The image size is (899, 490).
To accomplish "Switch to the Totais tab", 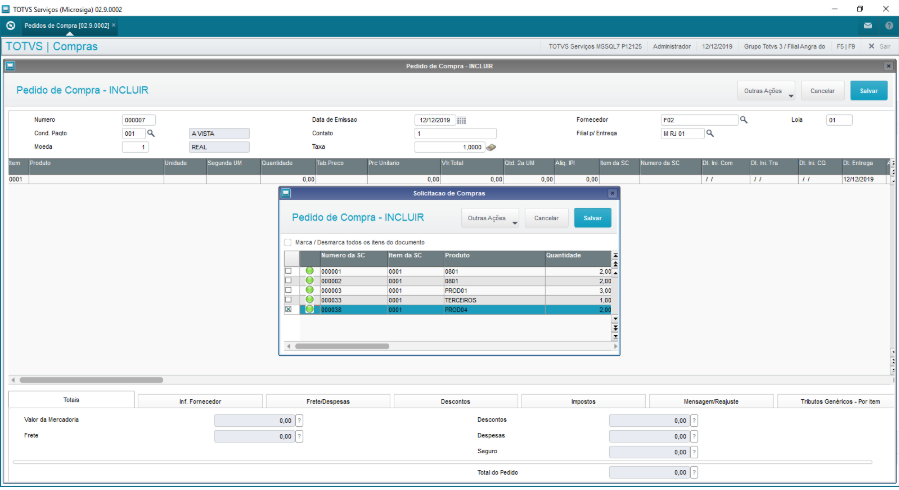I will (71, 400).
